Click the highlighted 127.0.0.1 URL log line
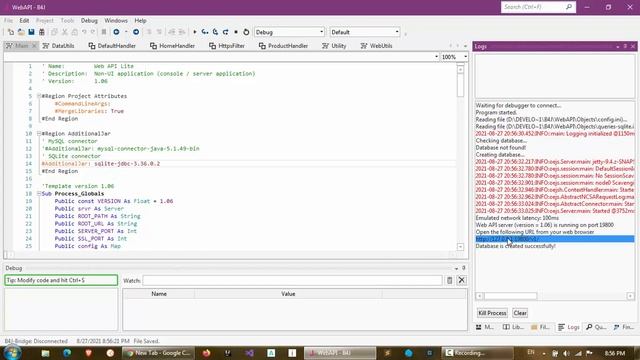Viewport: 640px width, 360px height. point(555,239)
